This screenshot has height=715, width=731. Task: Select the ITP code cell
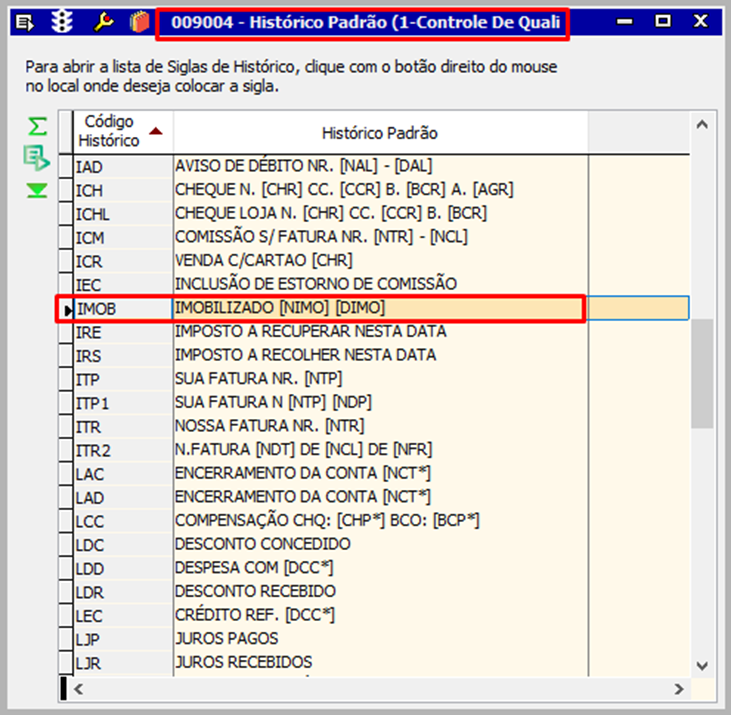123,379
